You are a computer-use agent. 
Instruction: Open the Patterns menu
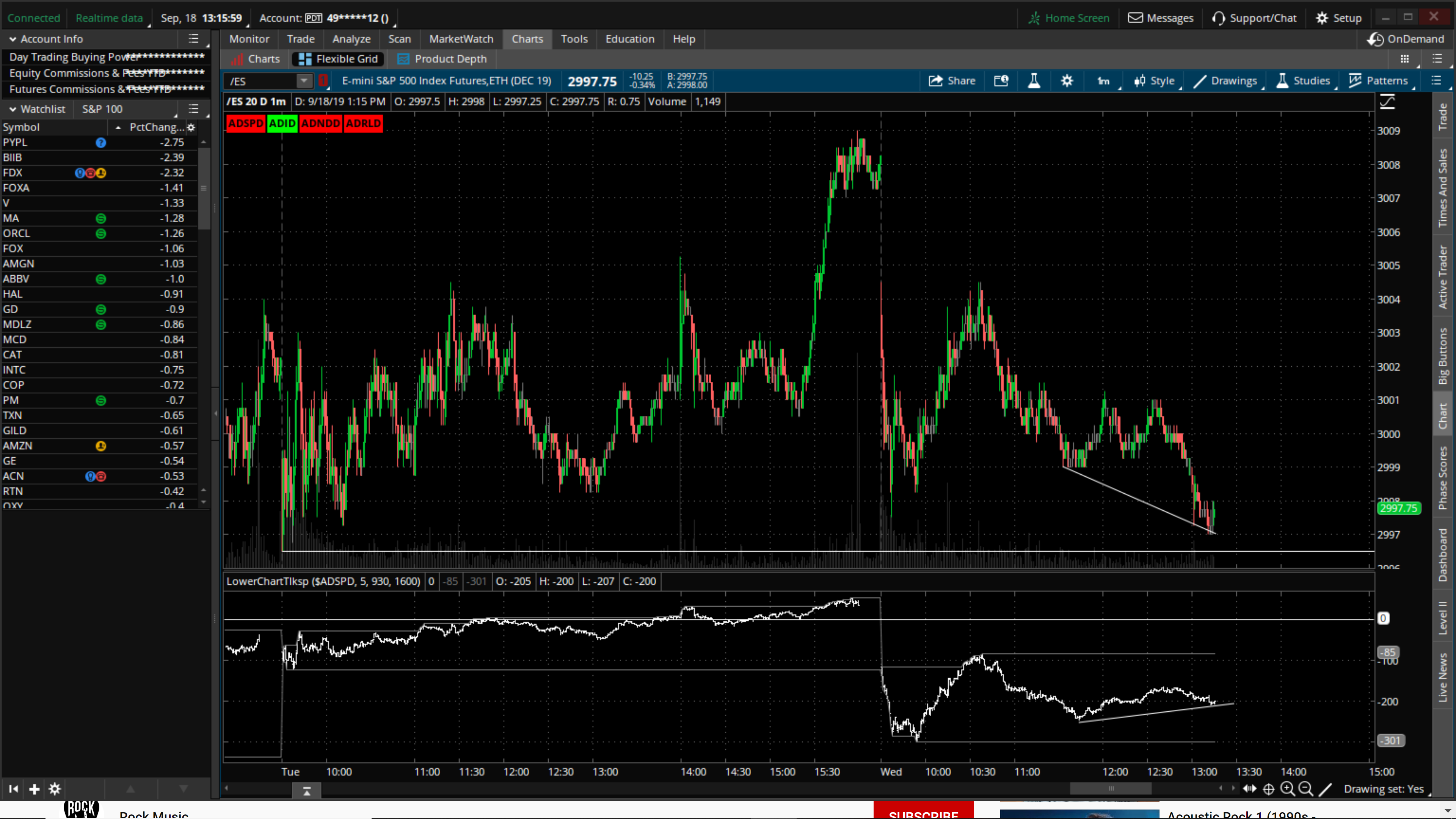click(x=1379, y=81)
